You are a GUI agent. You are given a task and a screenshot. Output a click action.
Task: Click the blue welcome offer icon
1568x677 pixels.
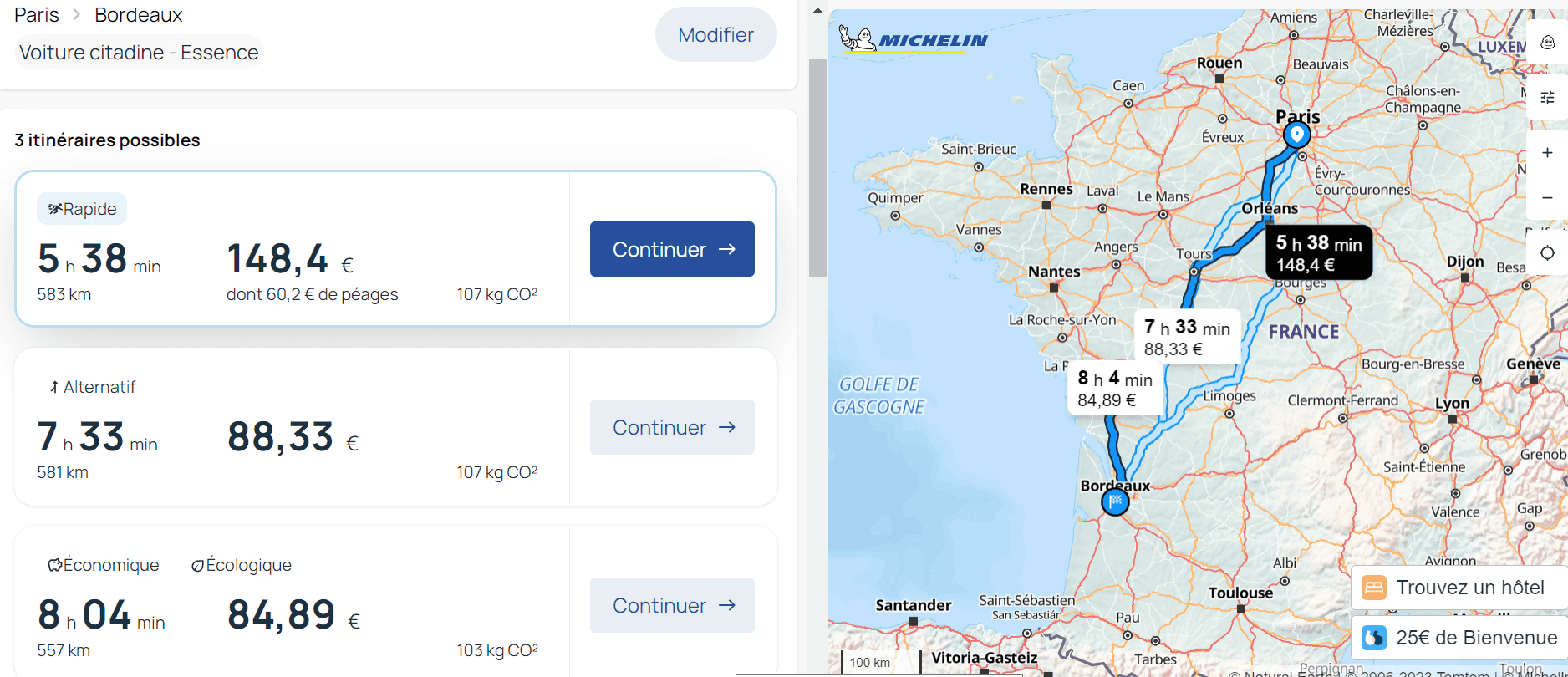1374,638
